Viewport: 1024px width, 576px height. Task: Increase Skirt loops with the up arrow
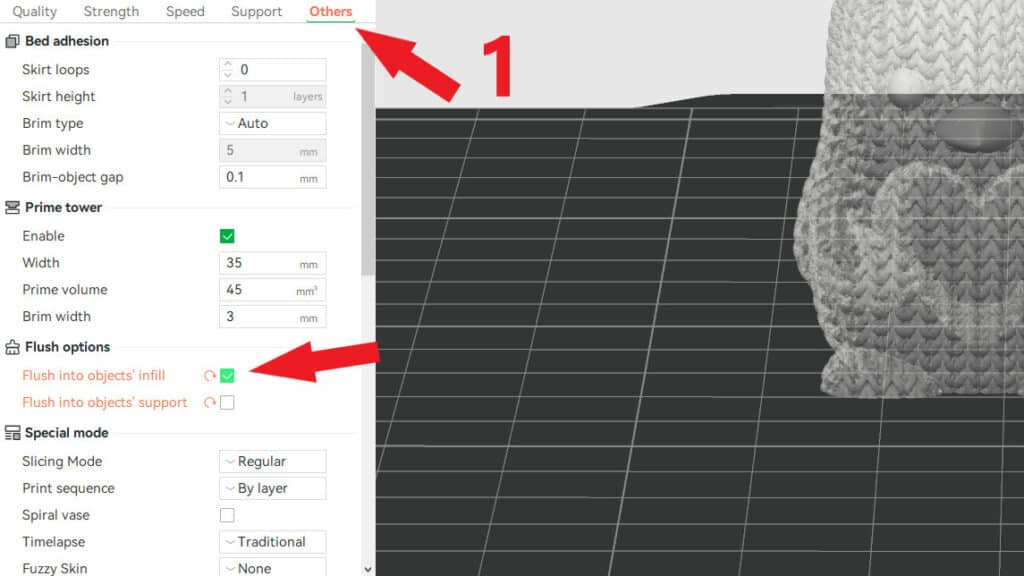click(x=230, y=64)
